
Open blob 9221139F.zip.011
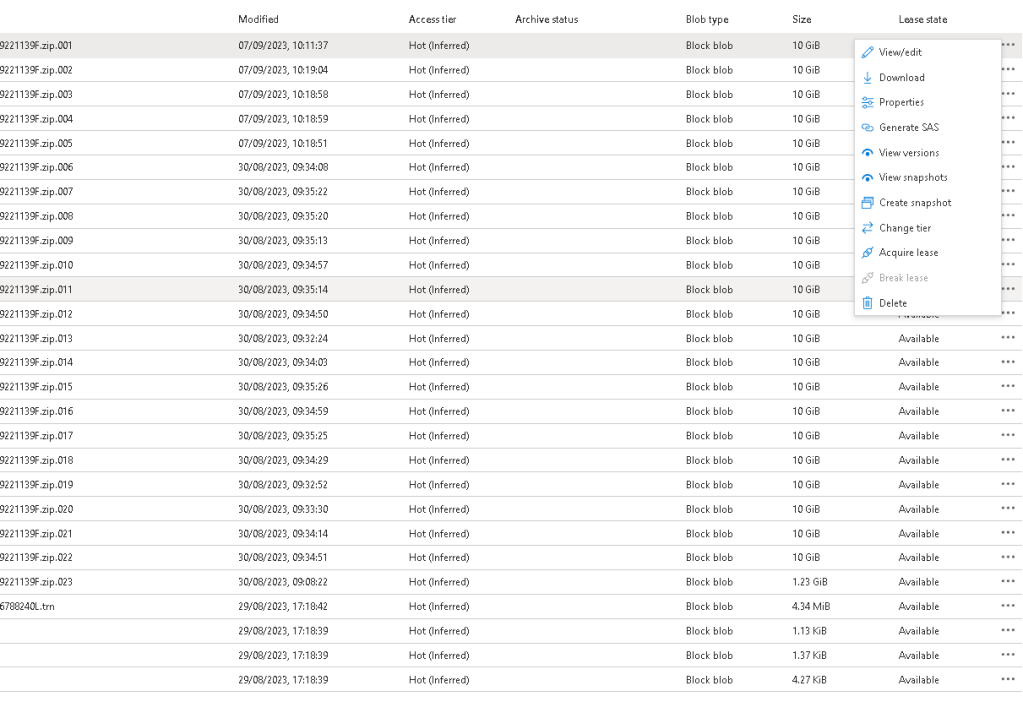coord(36,290)
